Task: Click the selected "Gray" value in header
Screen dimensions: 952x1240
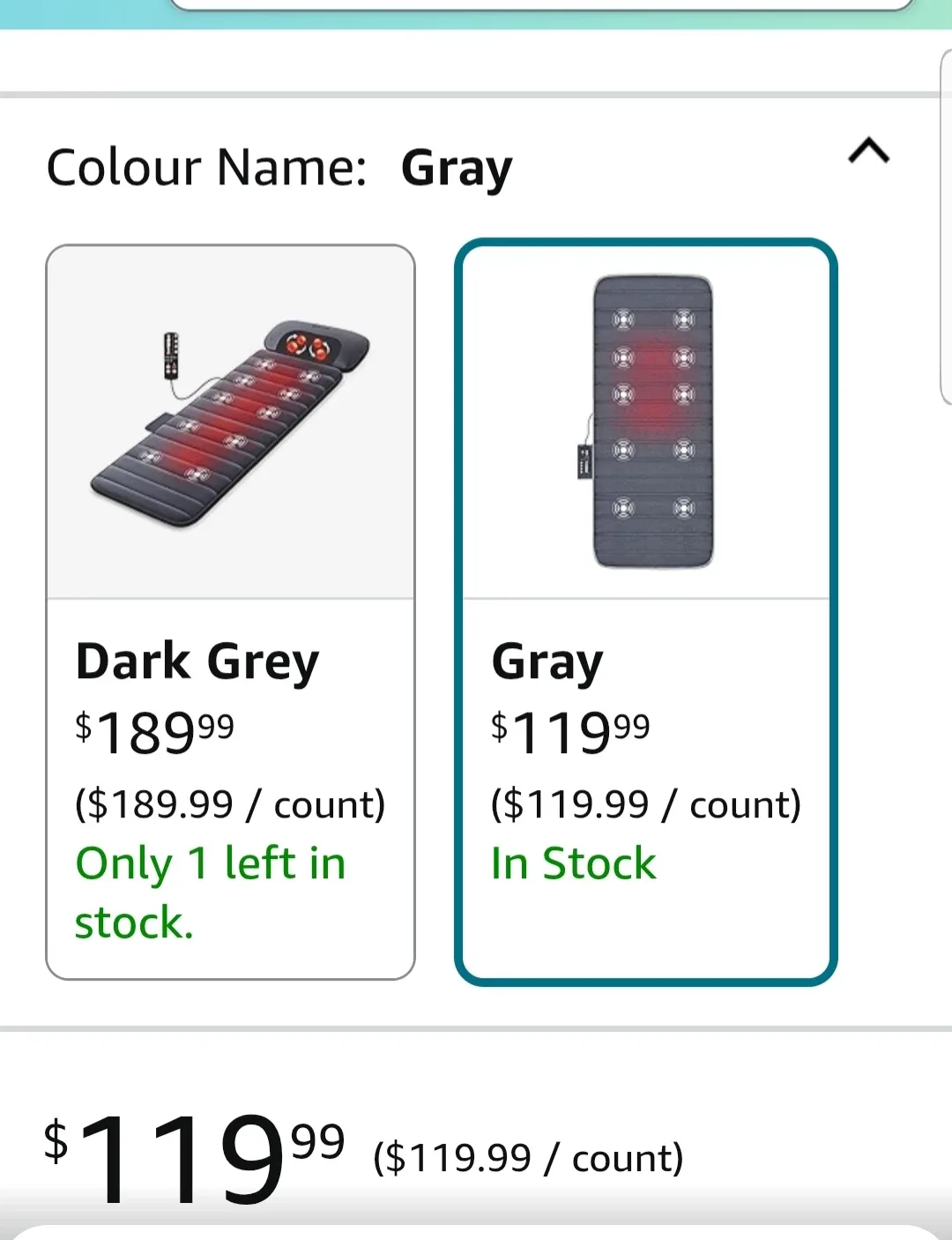Action: point(457,168)
